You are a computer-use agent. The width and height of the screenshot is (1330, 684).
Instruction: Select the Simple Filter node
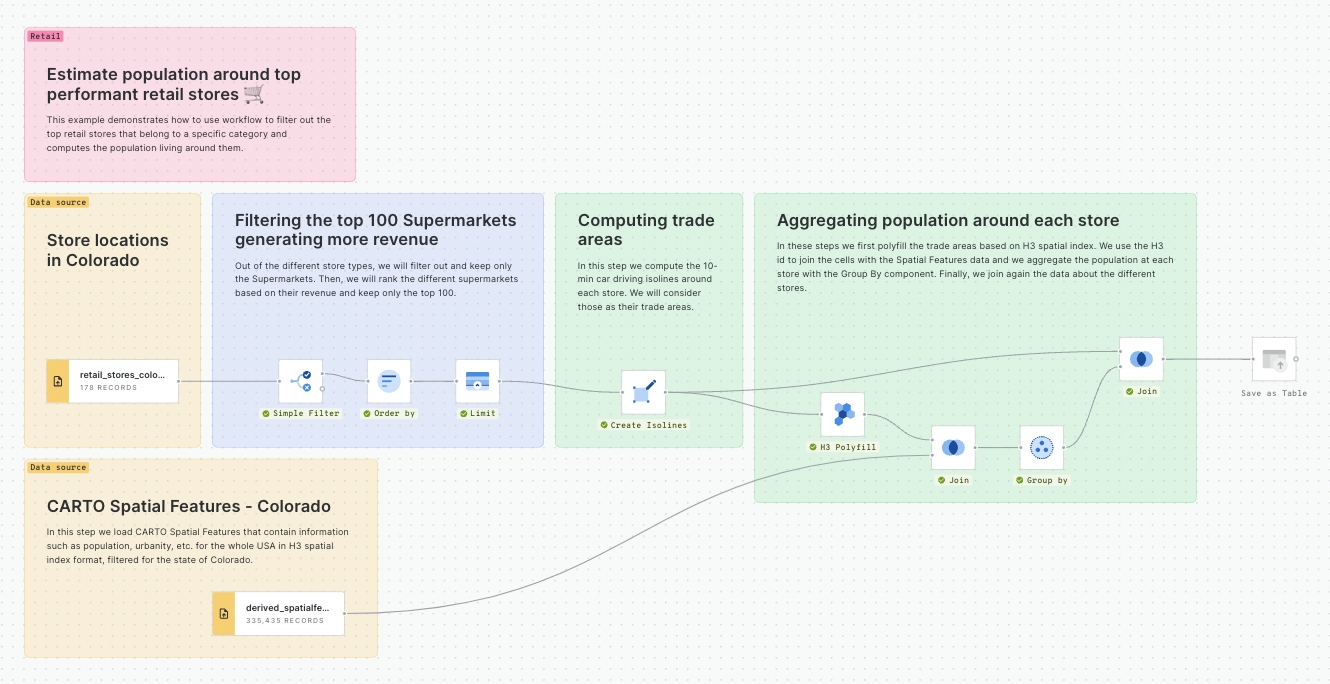point(300,381)
